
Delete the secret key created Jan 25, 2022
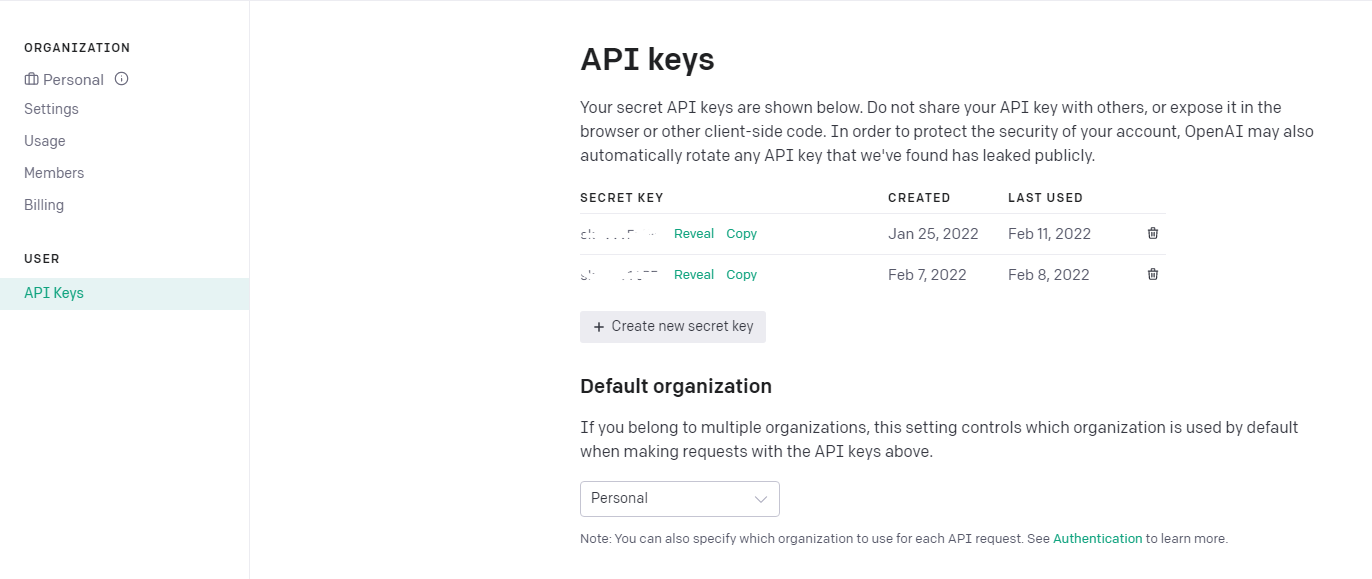click(x=1153, y=233)
